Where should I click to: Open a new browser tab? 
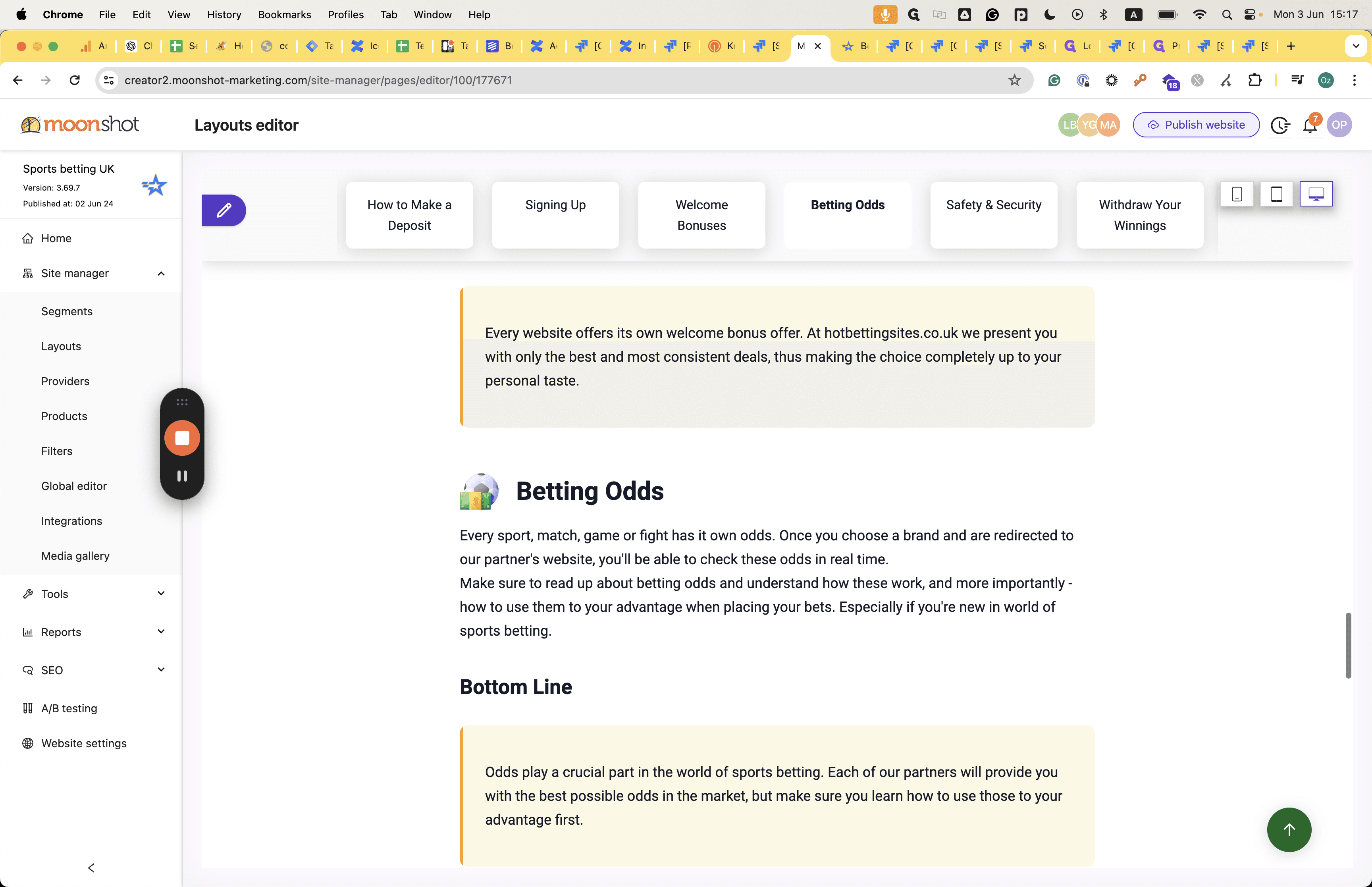click(x=1291, y=46)
